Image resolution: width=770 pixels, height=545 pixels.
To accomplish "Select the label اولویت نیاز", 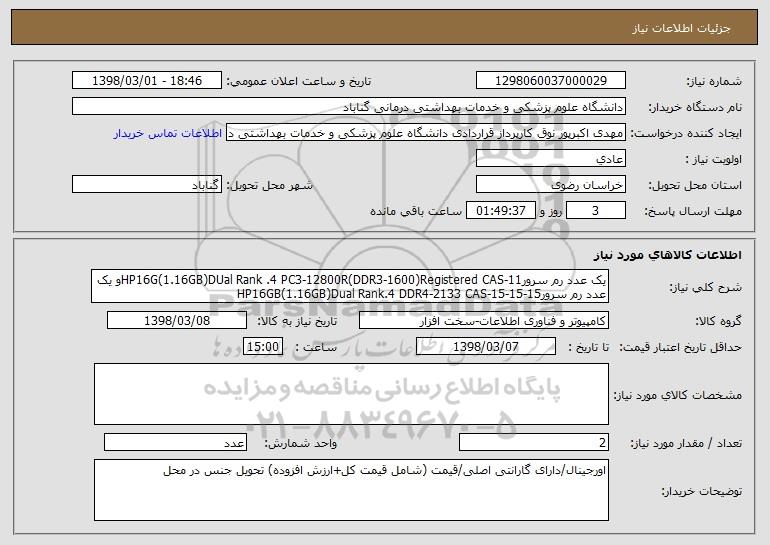I will [714, 159].
